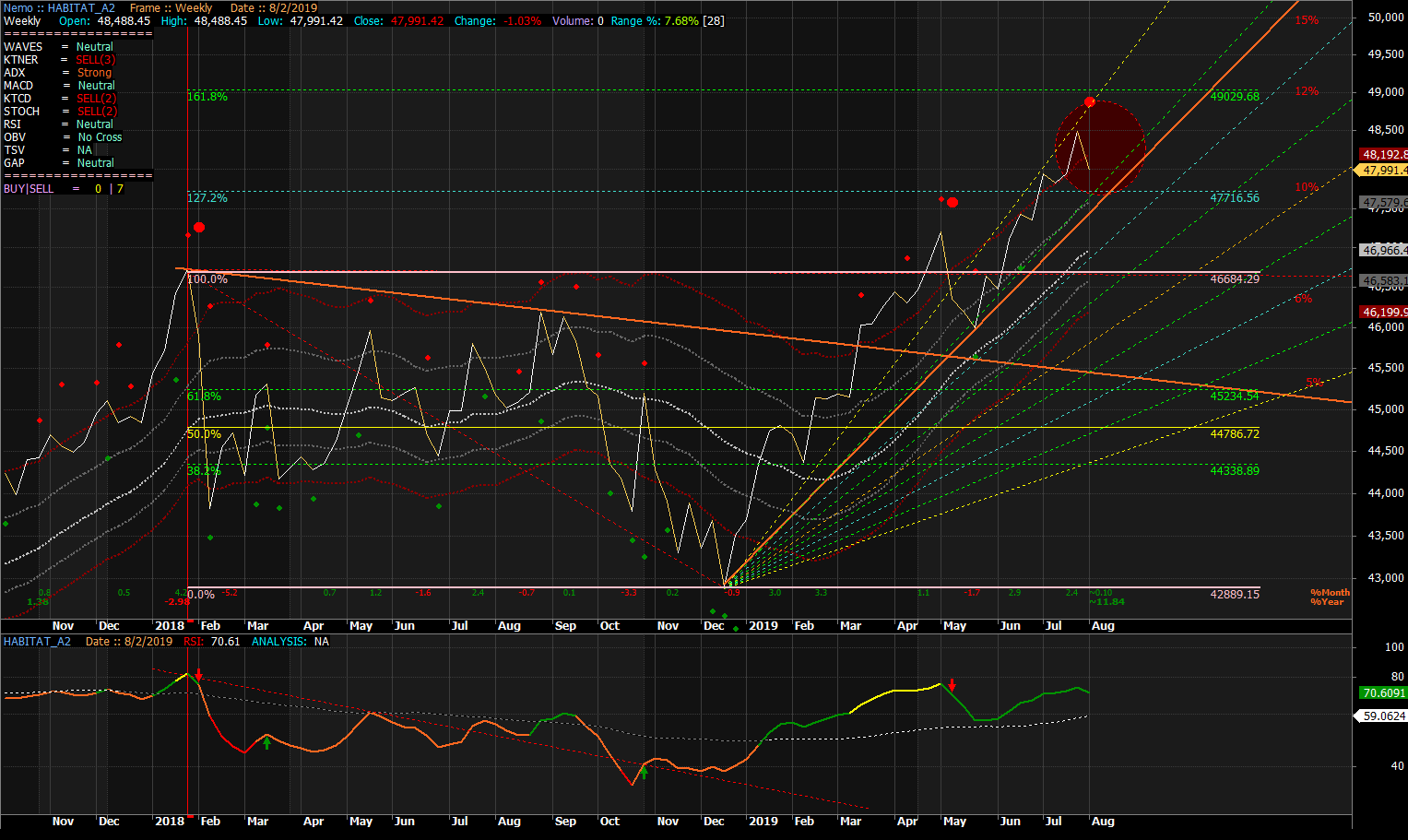Click the OBV = No Cross row

click(63, 136)
